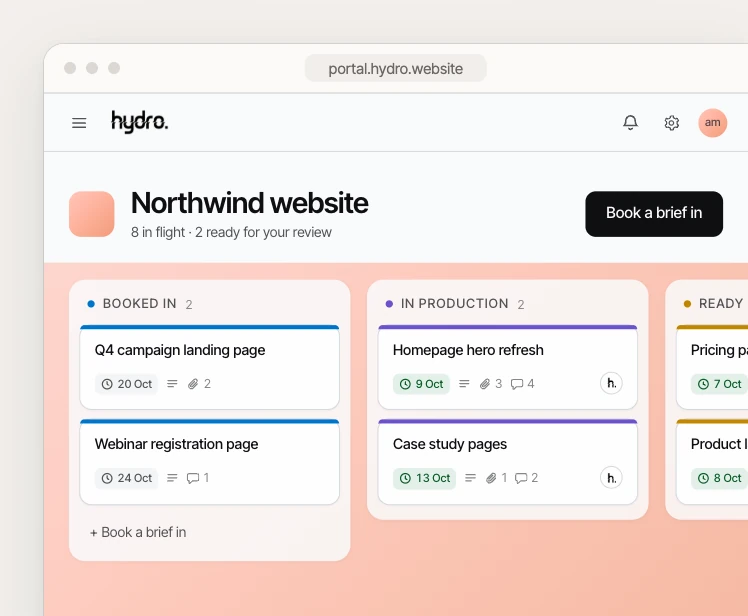Click comment bubble on Homepage hero card
The height and width of the screenshot is (616, 748).
517,384
